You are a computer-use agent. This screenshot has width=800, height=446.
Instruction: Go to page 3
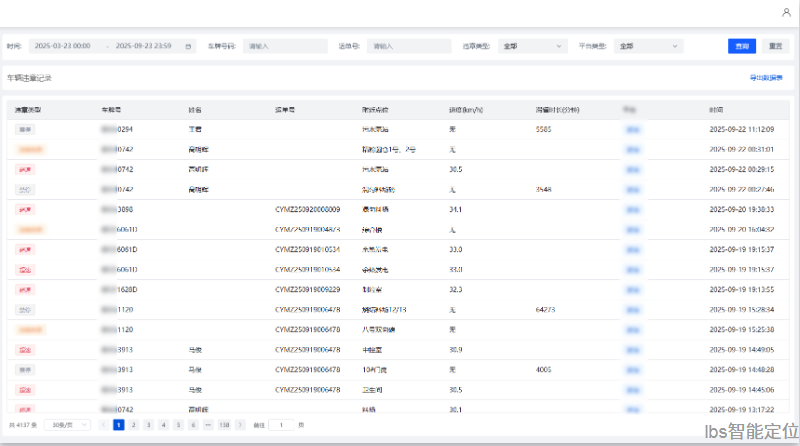[x=148, y=425]
